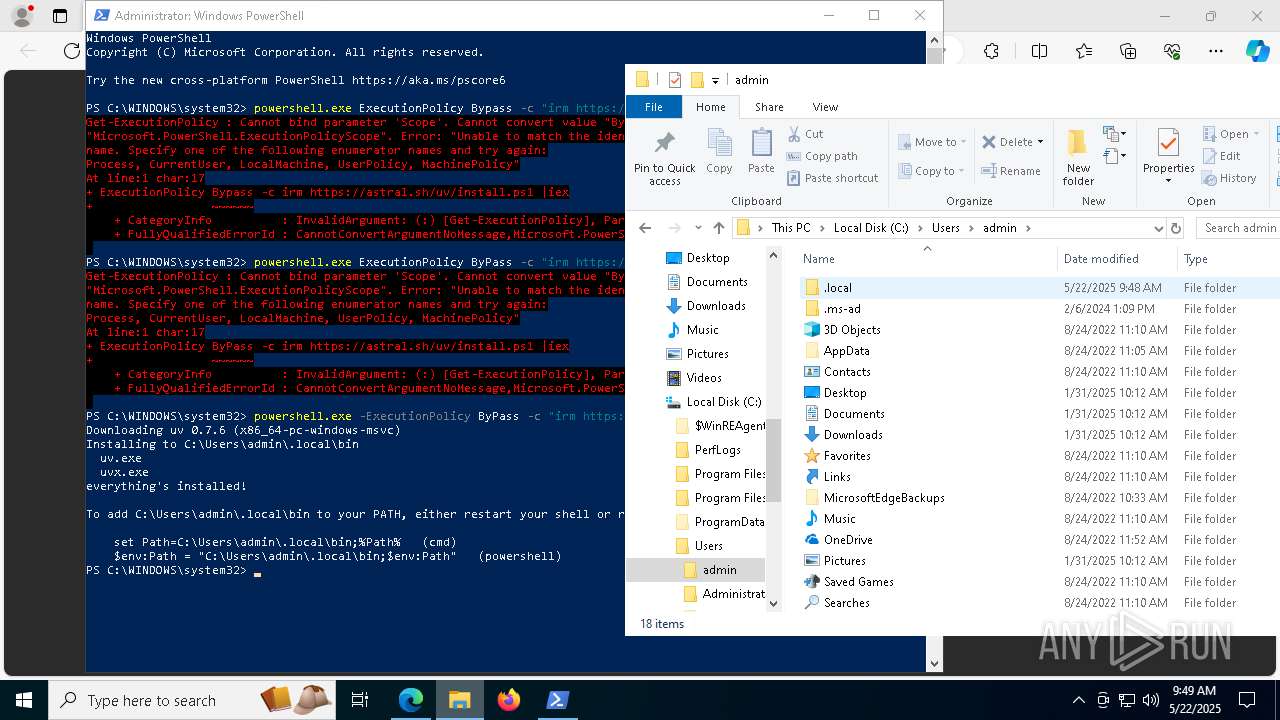Switch to the Share ribbon tab
This screenshot has width=1280, height=720.
point(769,107)
